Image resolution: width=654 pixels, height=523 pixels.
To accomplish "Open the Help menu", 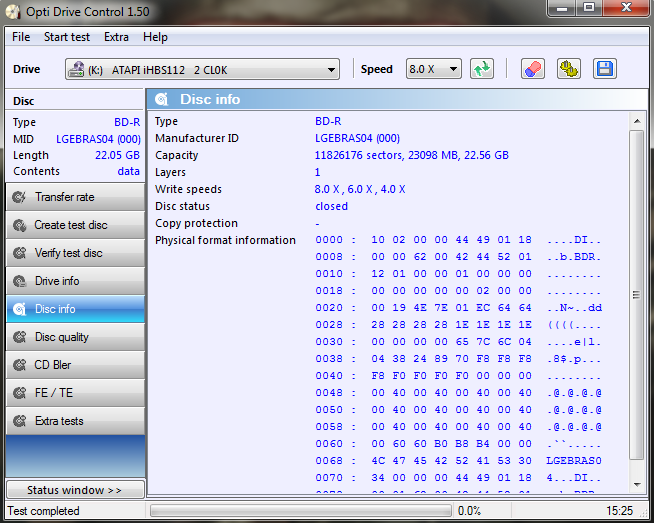I will pos(155,37).
